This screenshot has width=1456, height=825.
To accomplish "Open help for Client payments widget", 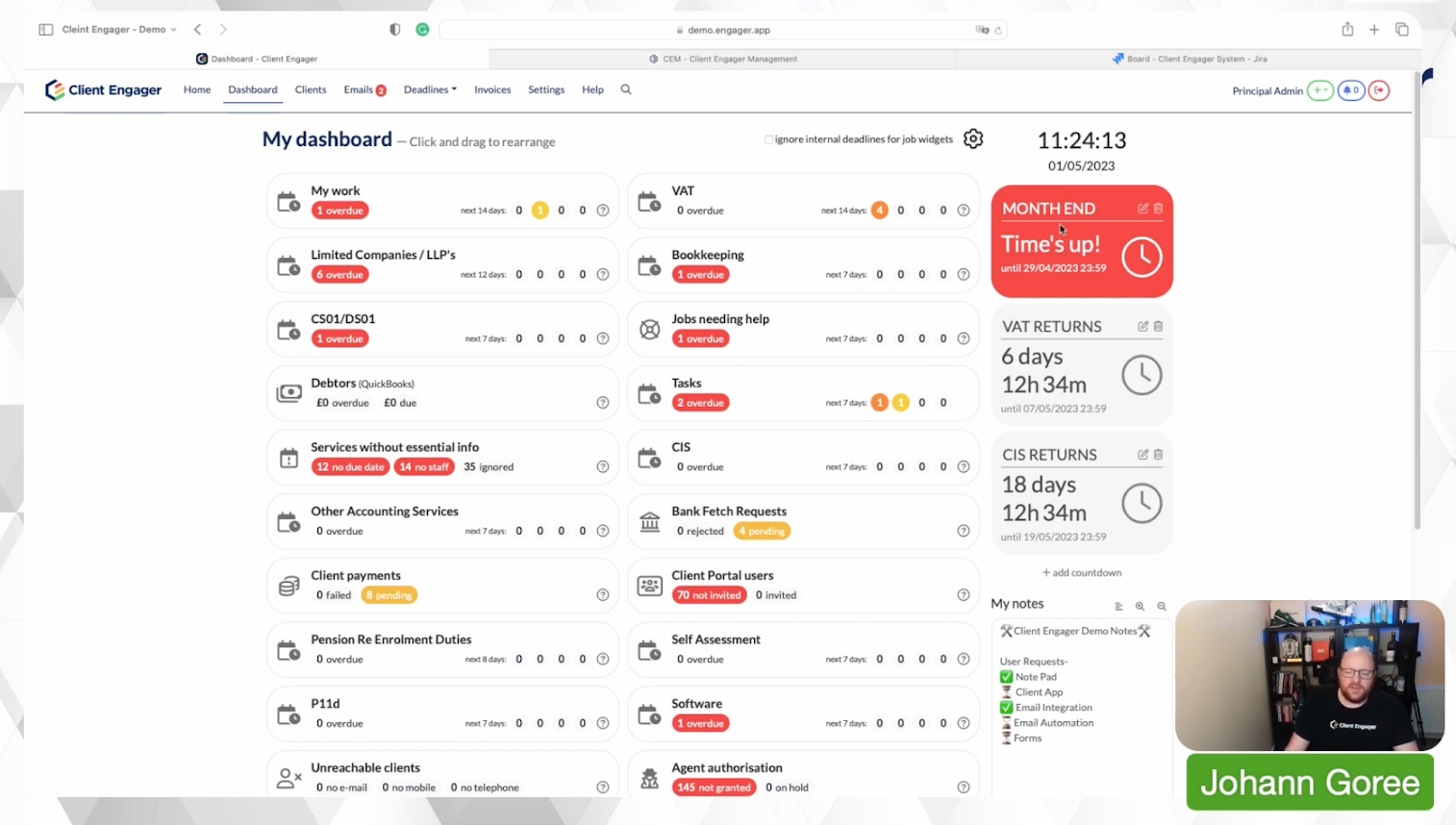I will 603,595.
